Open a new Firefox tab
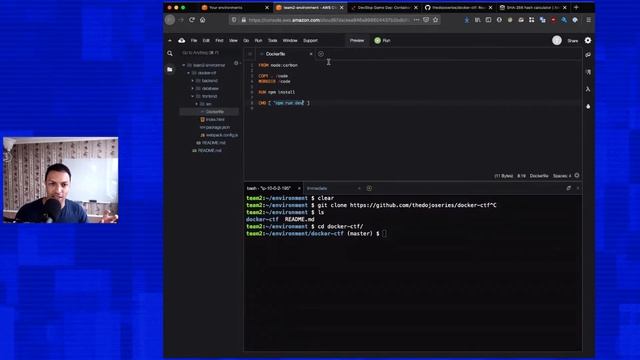 tap(576, 7)
